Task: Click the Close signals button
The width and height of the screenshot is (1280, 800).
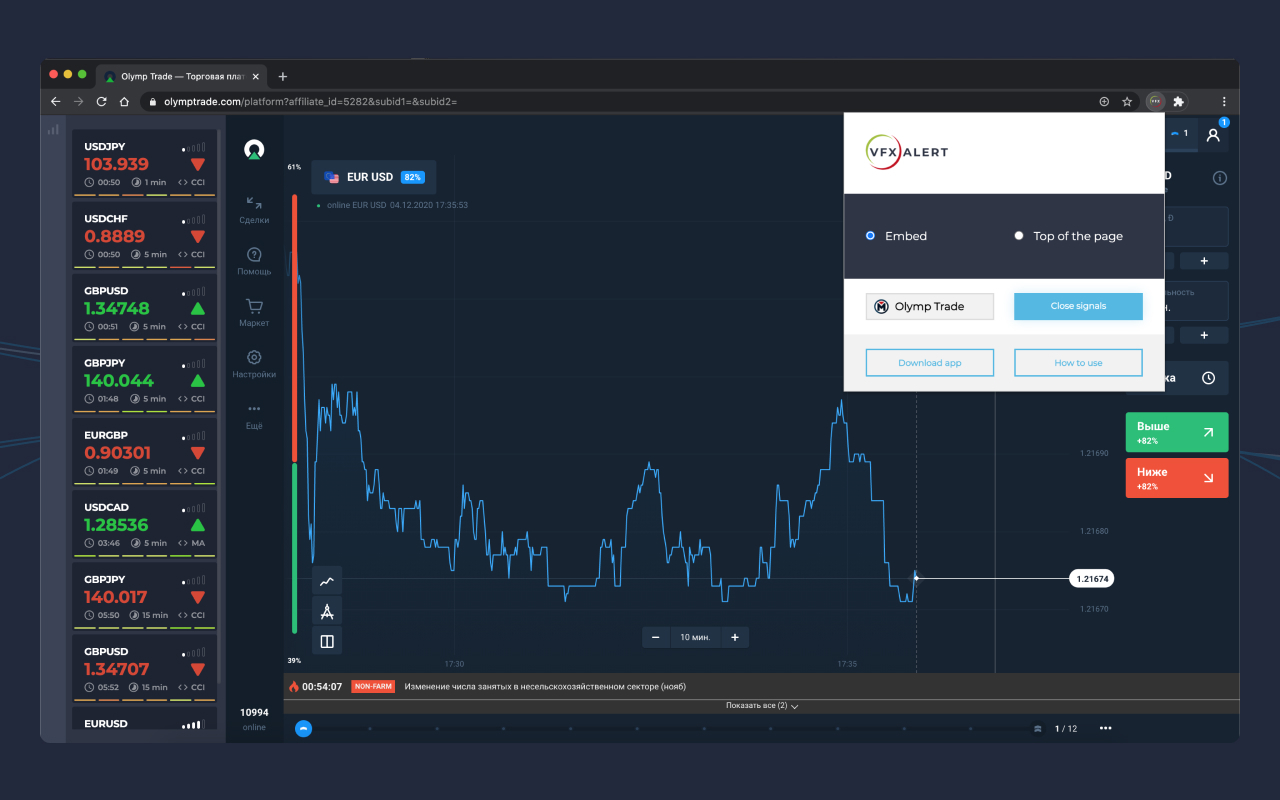Action: click(1078, 307)
